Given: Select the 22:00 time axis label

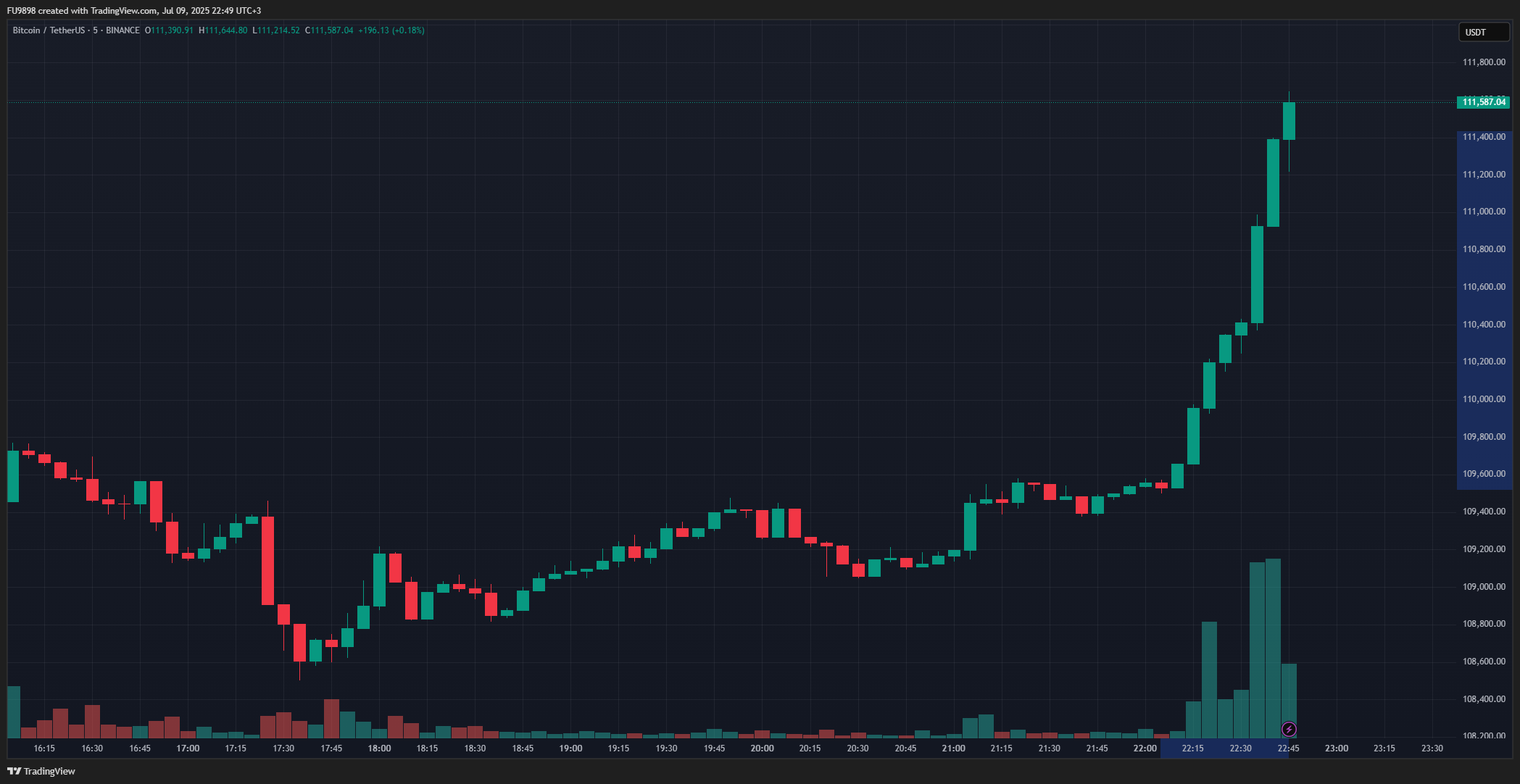Looking at the screenshot, I should 1145,748.
